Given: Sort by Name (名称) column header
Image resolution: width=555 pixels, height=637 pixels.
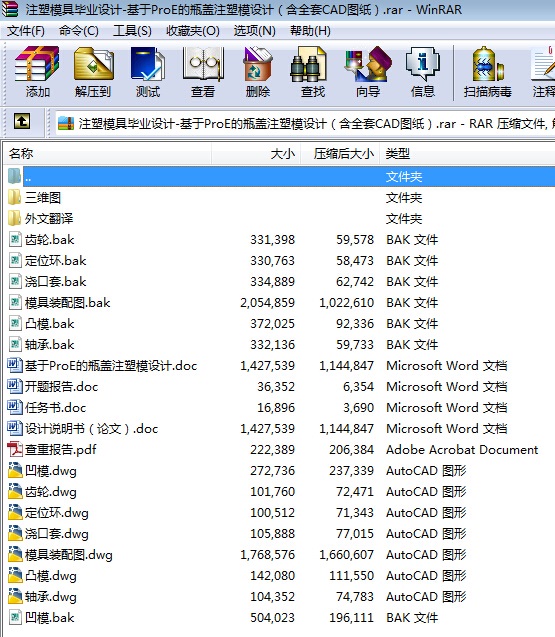Looking at the screenshot, I should tap(107, 154).
